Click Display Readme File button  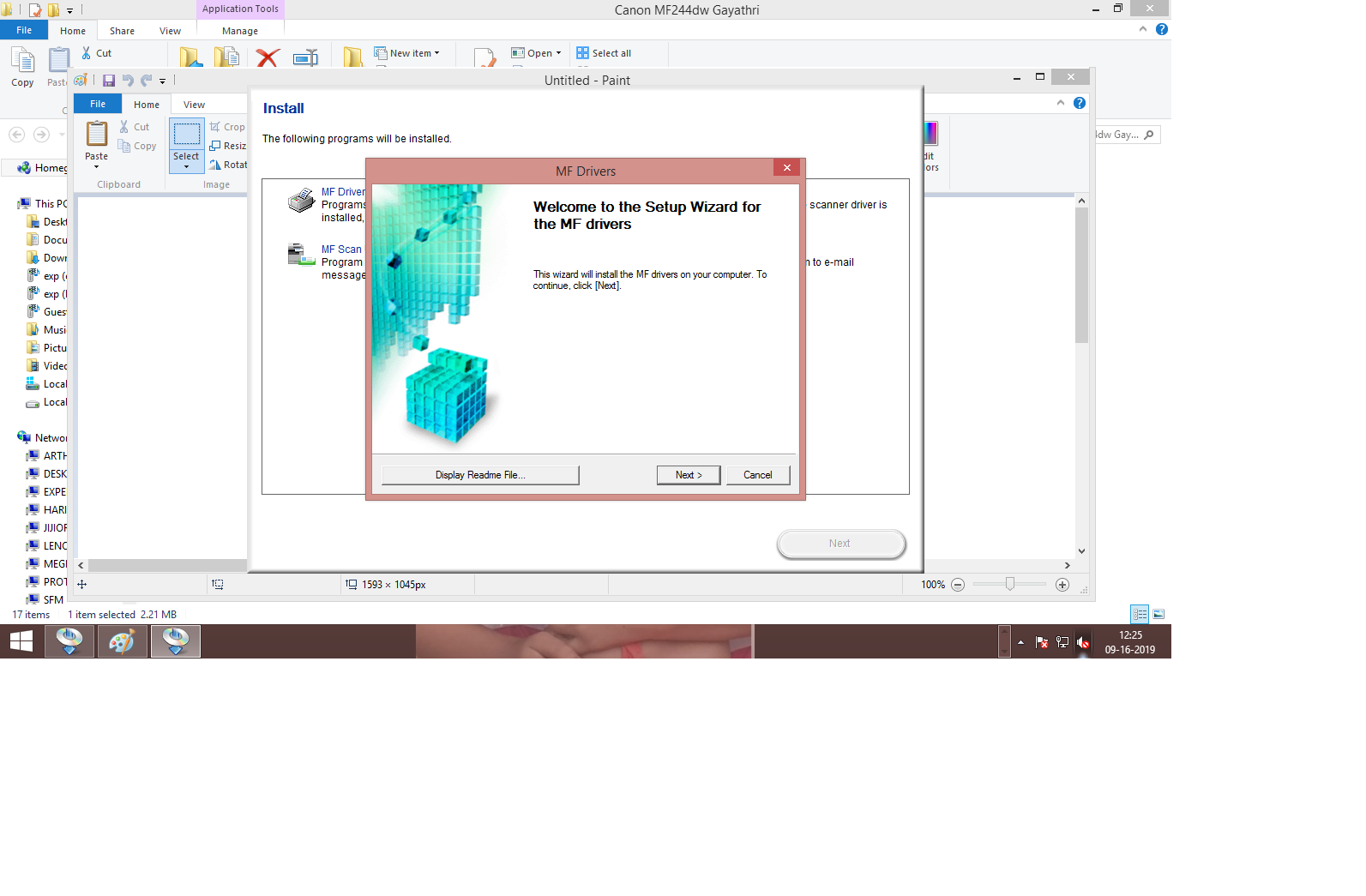(x=480, y=475)
